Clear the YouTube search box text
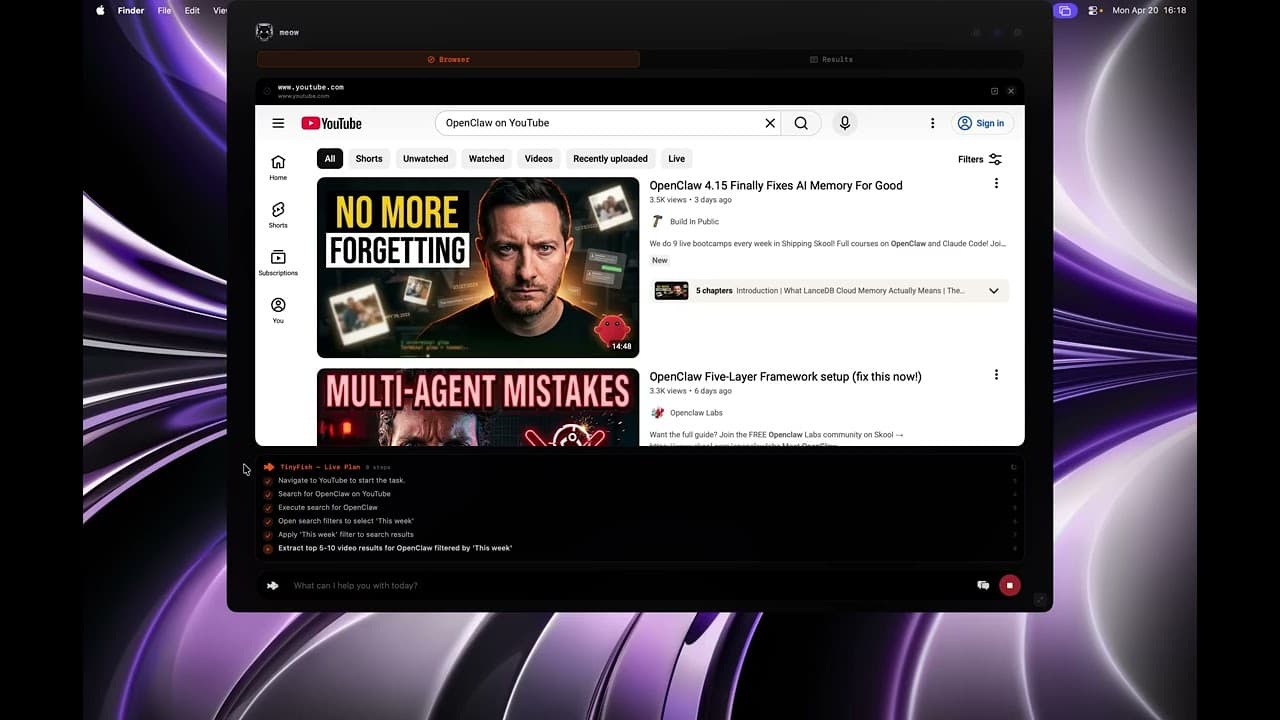Screen dimensions: 1280x720 770,123
